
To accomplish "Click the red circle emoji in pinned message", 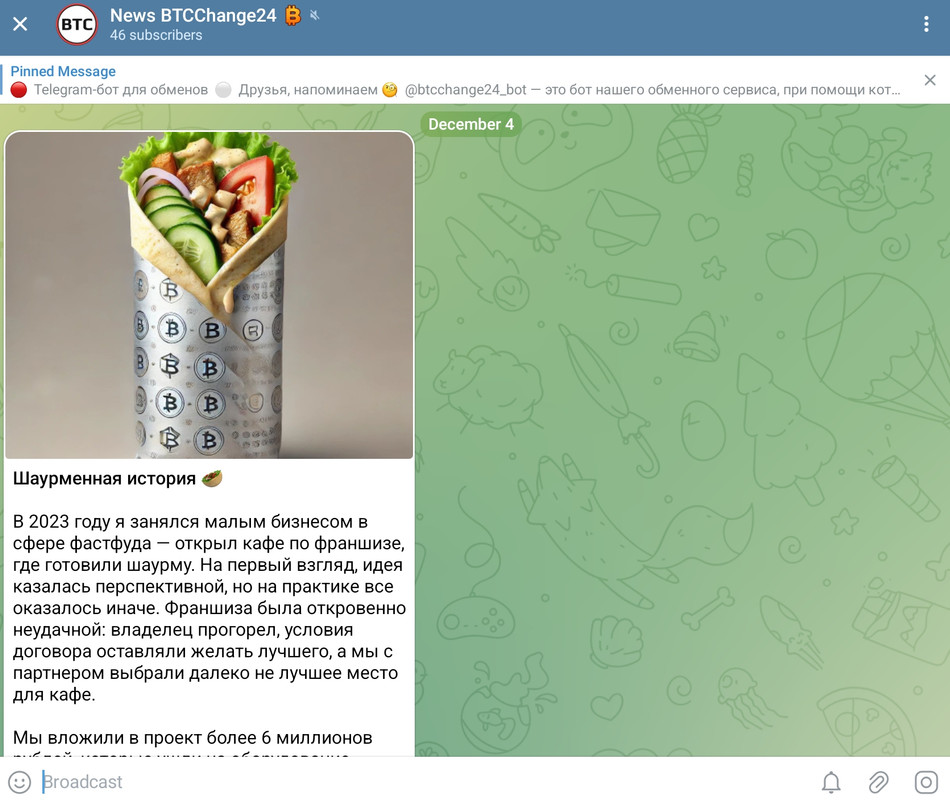I will tap(19, 90).
